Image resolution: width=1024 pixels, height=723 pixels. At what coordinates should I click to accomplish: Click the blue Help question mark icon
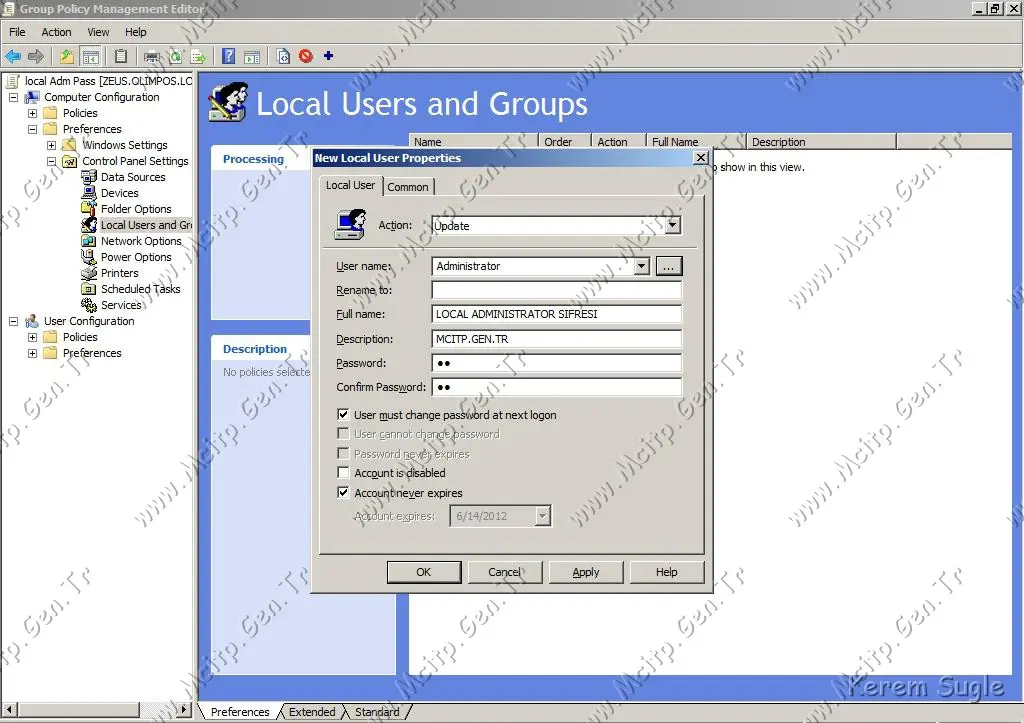click(x=229, y=56)
